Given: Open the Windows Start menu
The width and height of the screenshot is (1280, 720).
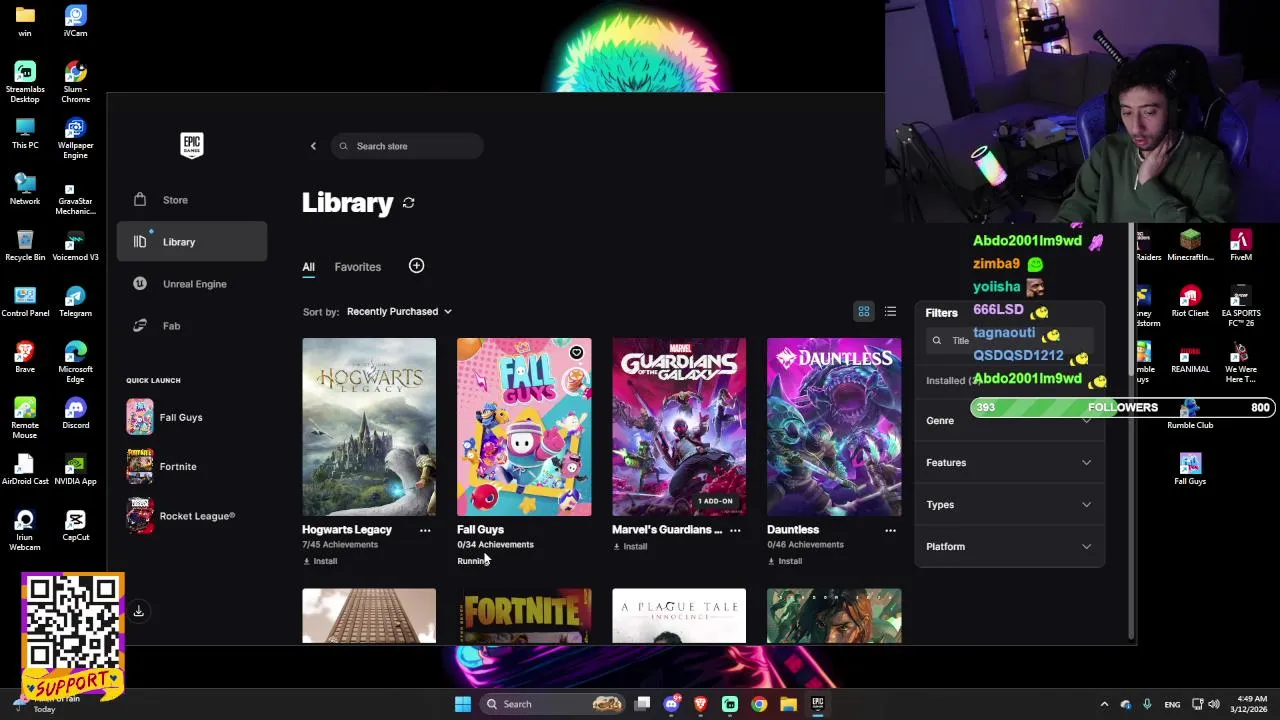Looking at the screenshot, I should click(462, 704).
